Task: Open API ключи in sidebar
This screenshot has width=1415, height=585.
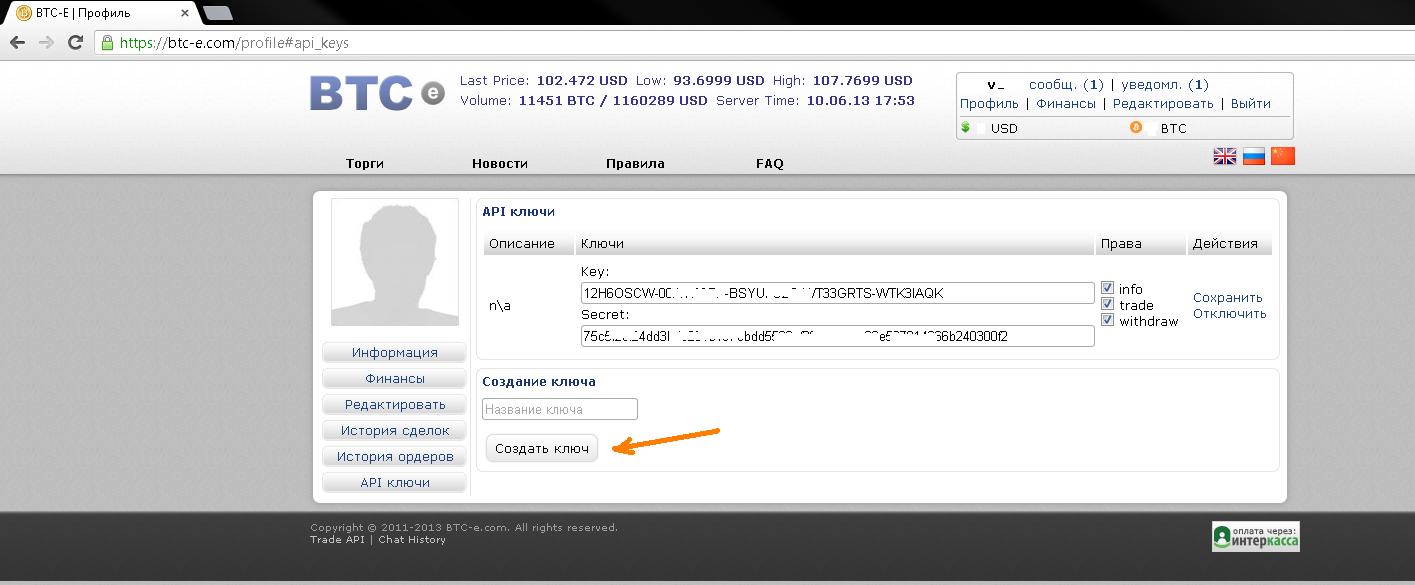Action: coord(395,483)
